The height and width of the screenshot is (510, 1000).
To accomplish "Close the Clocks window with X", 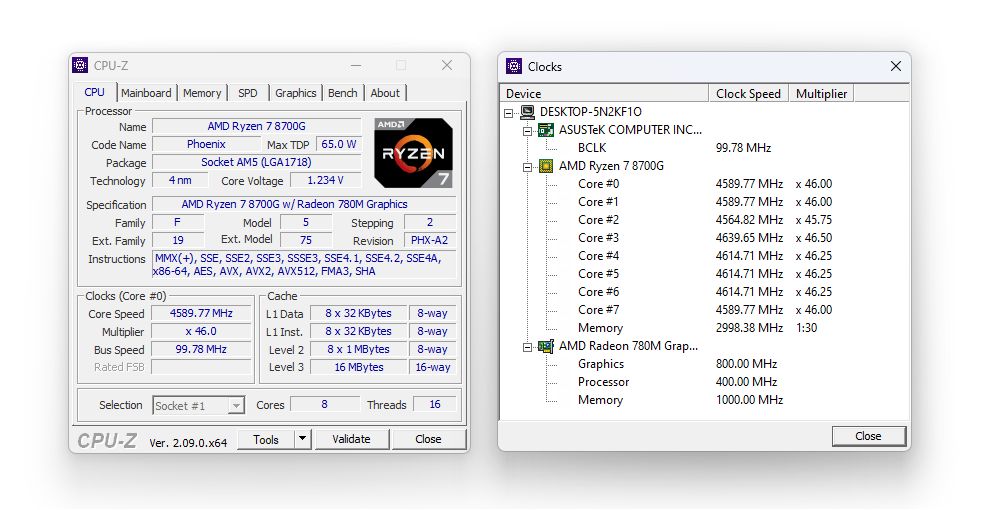I will pos(895,66).
